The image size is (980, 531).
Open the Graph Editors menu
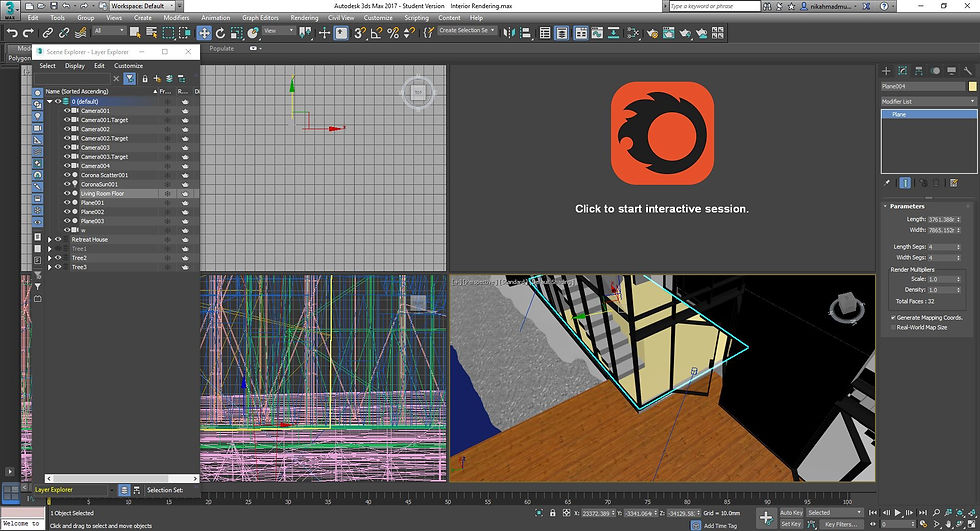(260, 17)
